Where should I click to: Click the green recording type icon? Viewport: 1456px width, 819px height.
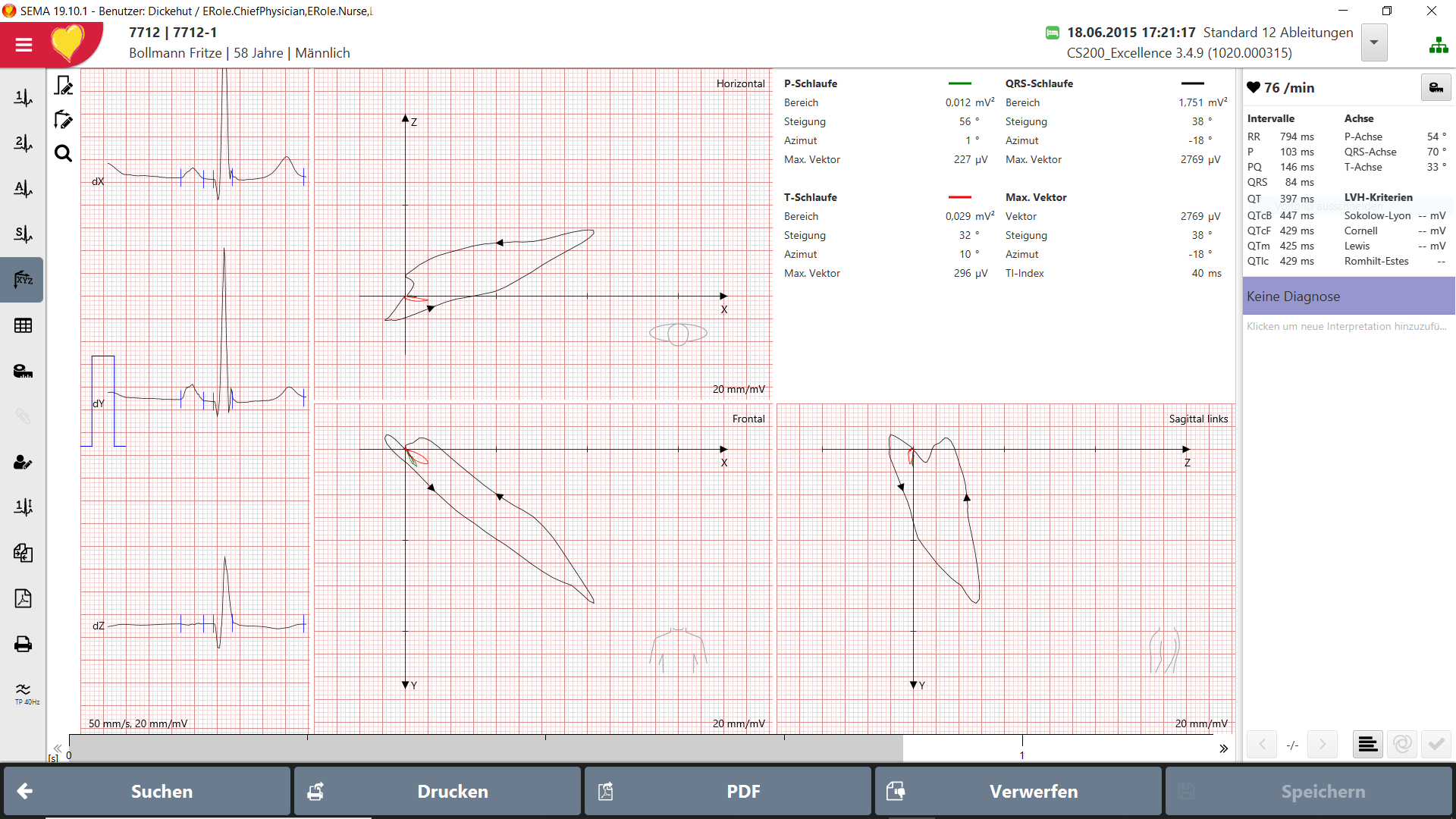(1053, 33)
